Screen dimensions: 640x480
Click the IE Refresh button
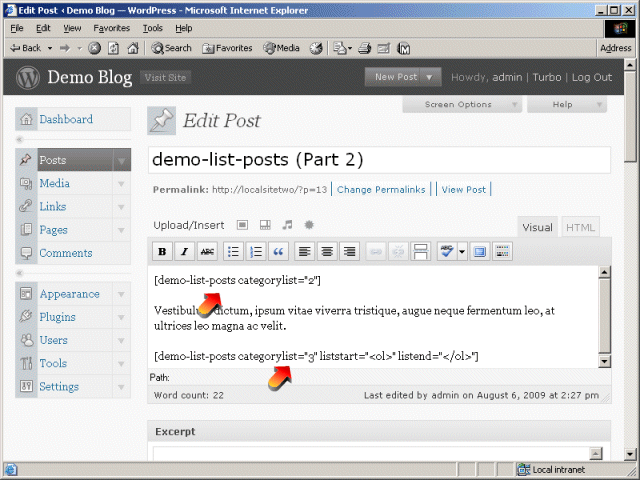[113, 48]
